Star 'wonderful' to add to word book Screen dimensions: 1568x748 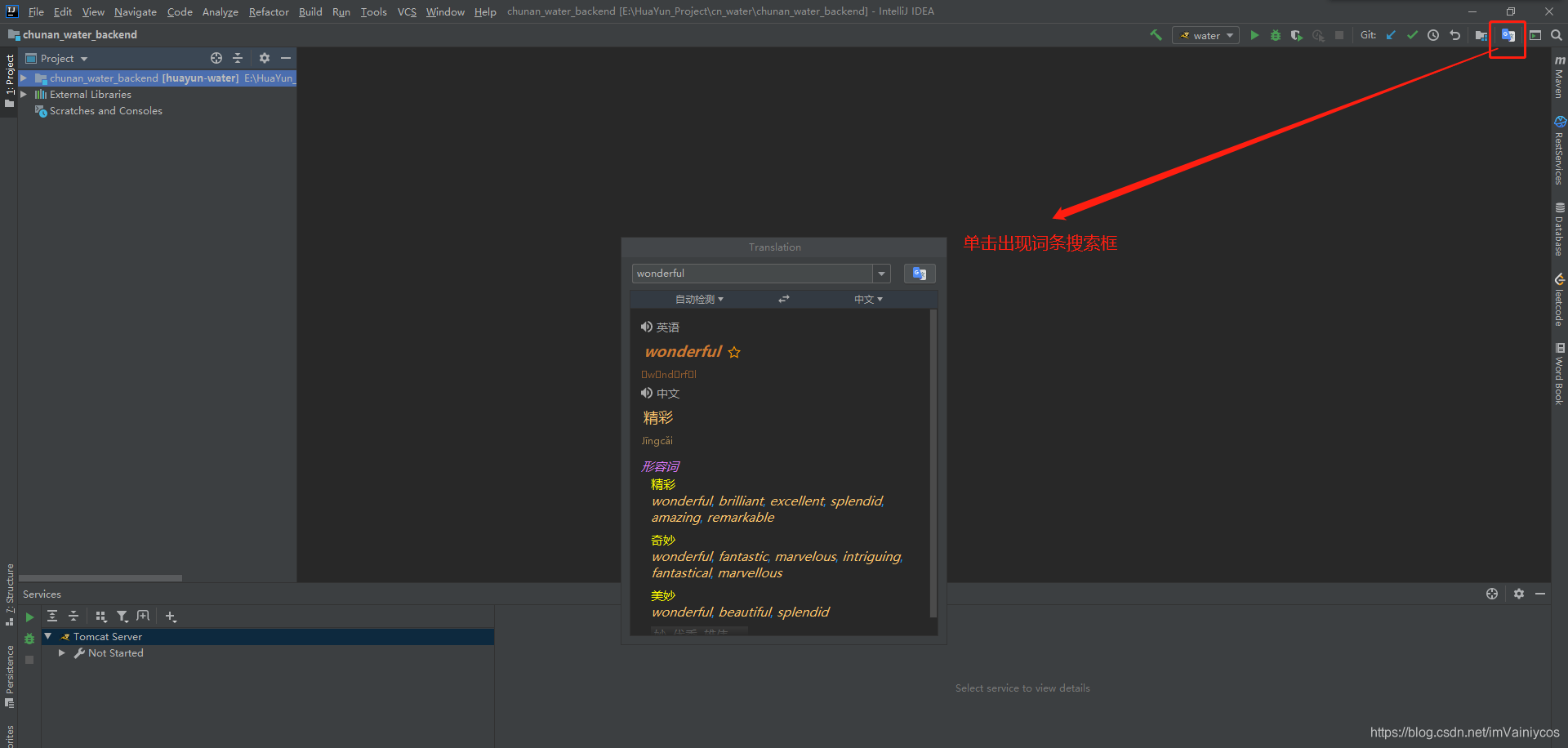pos(734,352)
